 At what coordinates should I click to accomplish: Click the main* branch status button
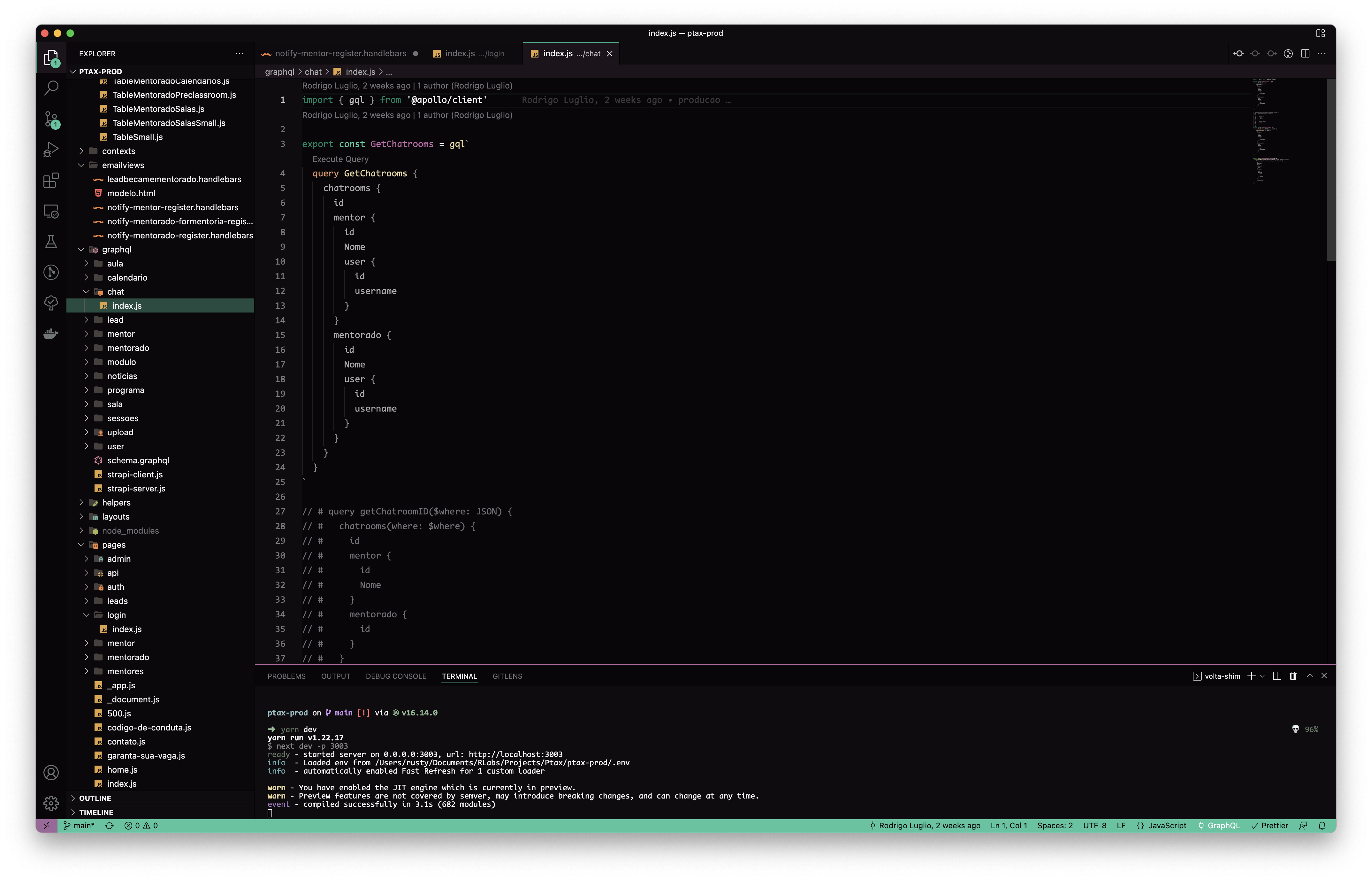click(79, 826)
